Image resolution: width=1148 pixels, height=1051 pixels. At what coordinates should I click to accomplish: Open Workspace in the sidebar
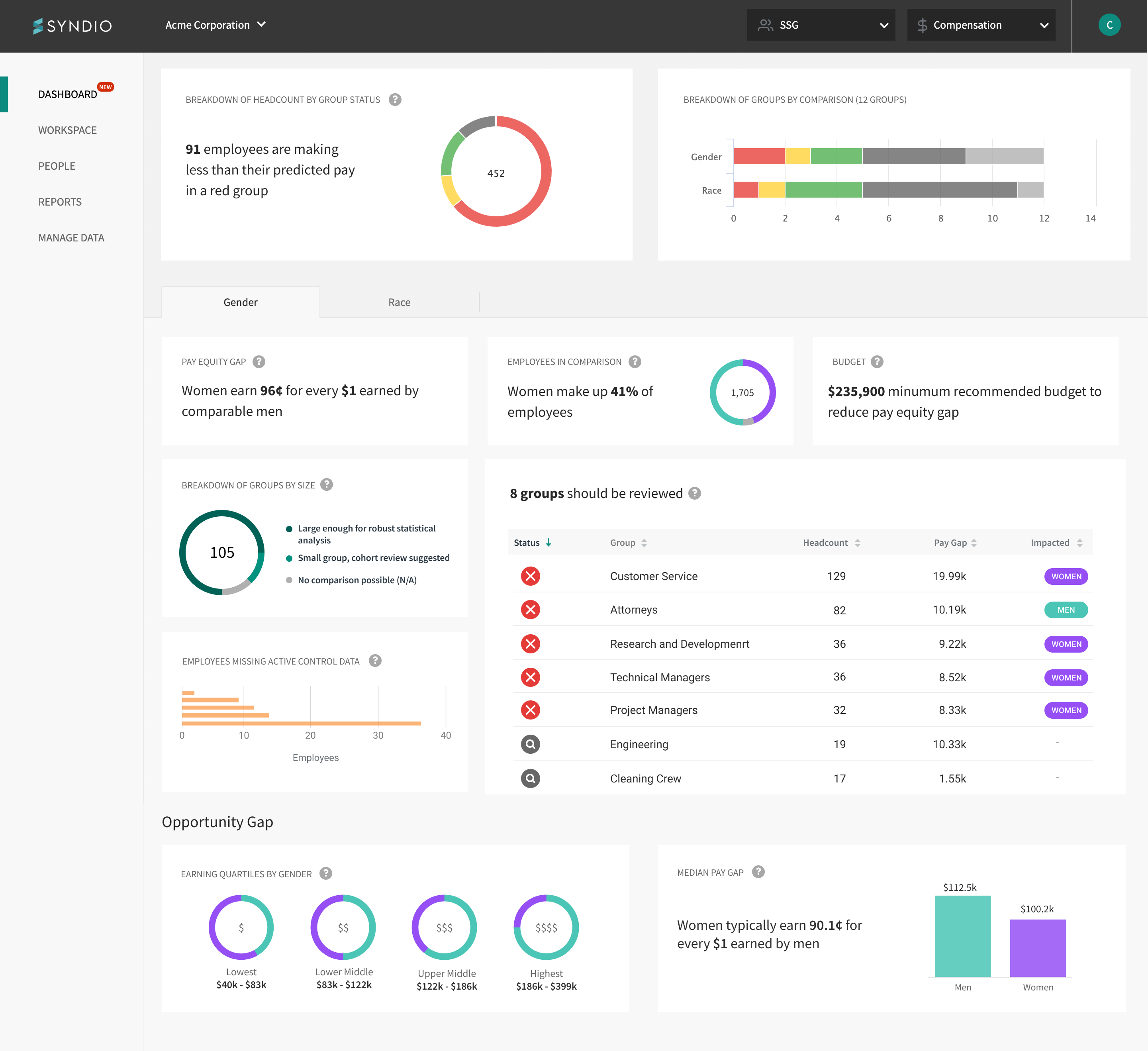(67, 130)
